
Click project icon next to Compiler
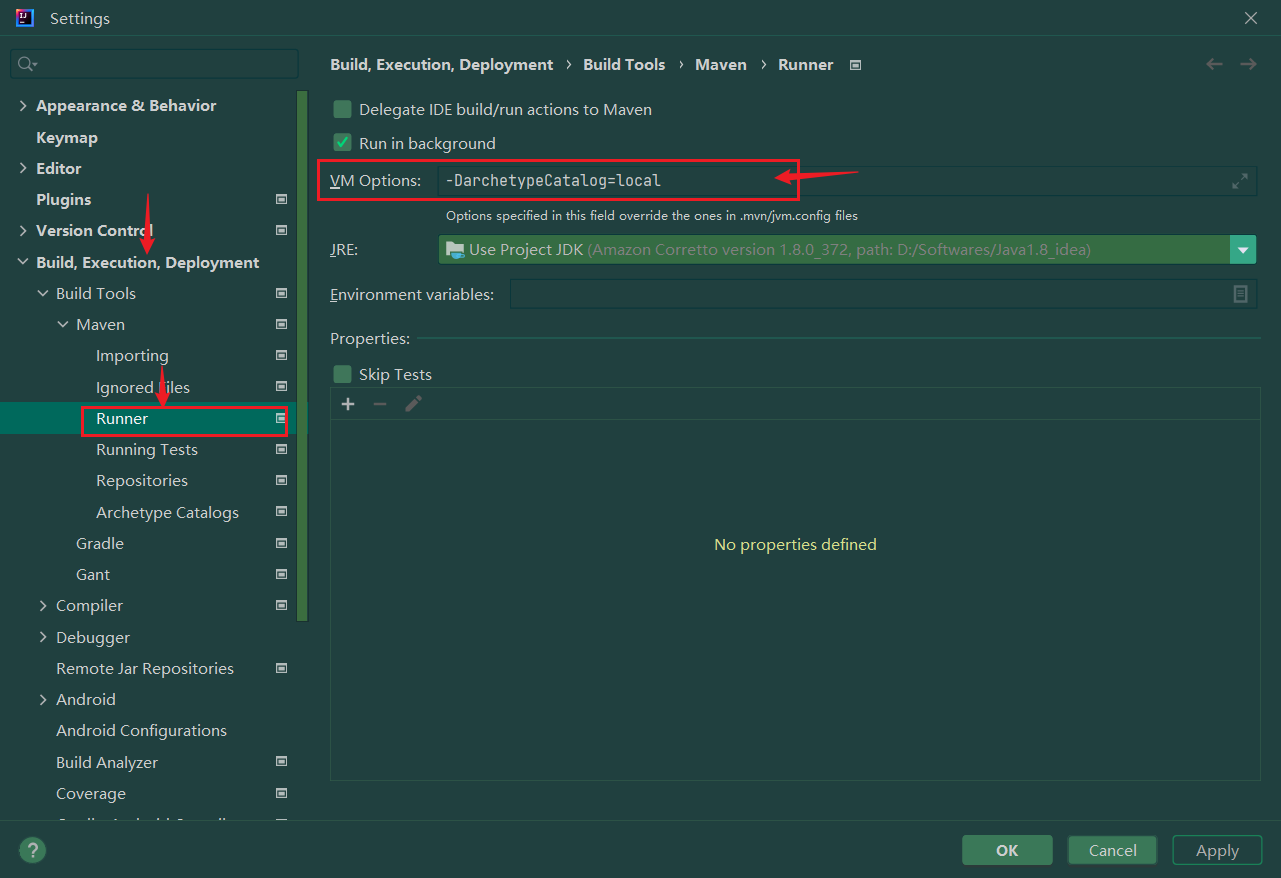click(x=281, y=606)
